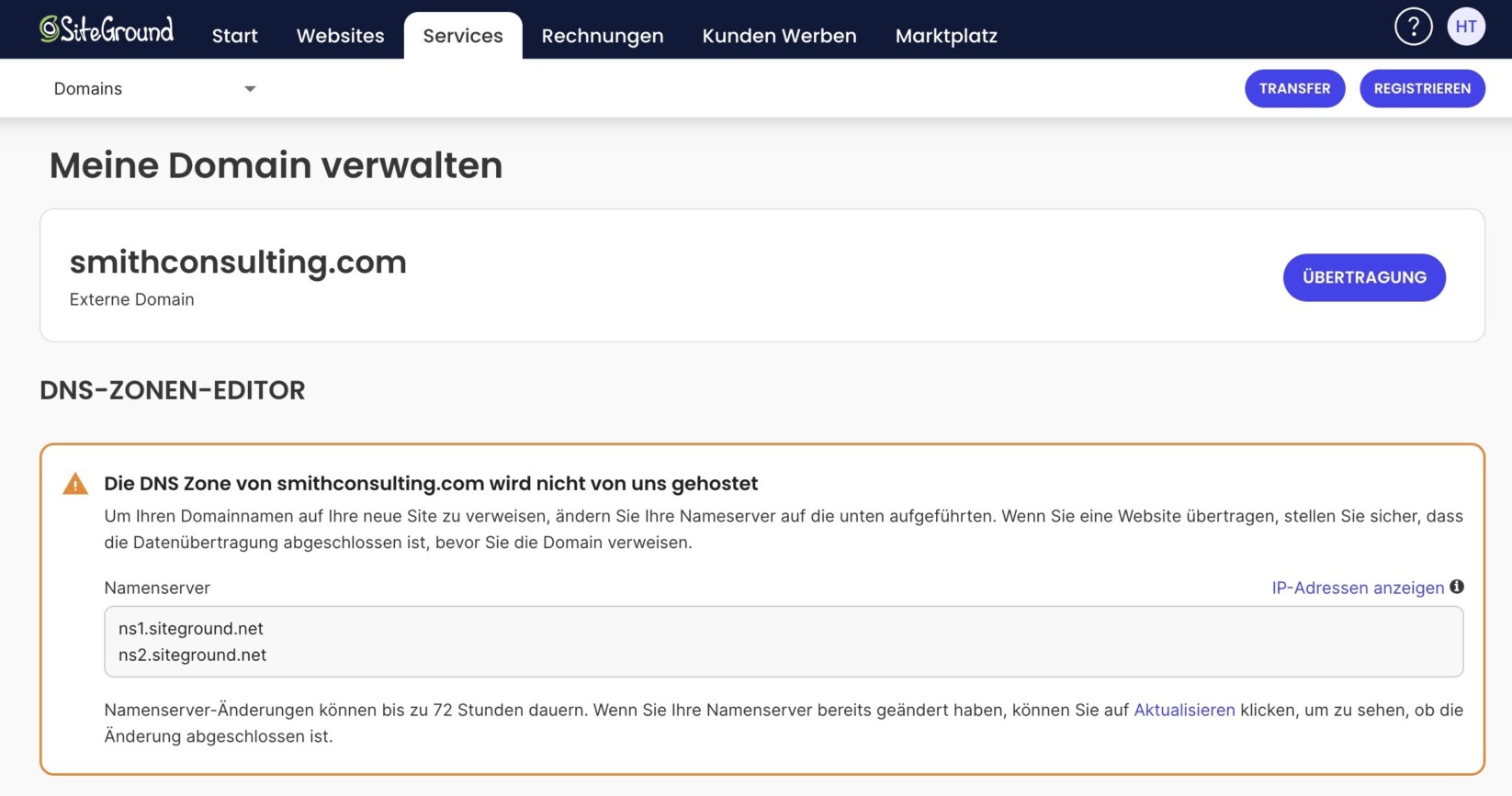The height and width of the screenshot is (796, 1512).
Task: Click the ns1.siteground.net nameserver text
Action: click(x=191, y=629)
